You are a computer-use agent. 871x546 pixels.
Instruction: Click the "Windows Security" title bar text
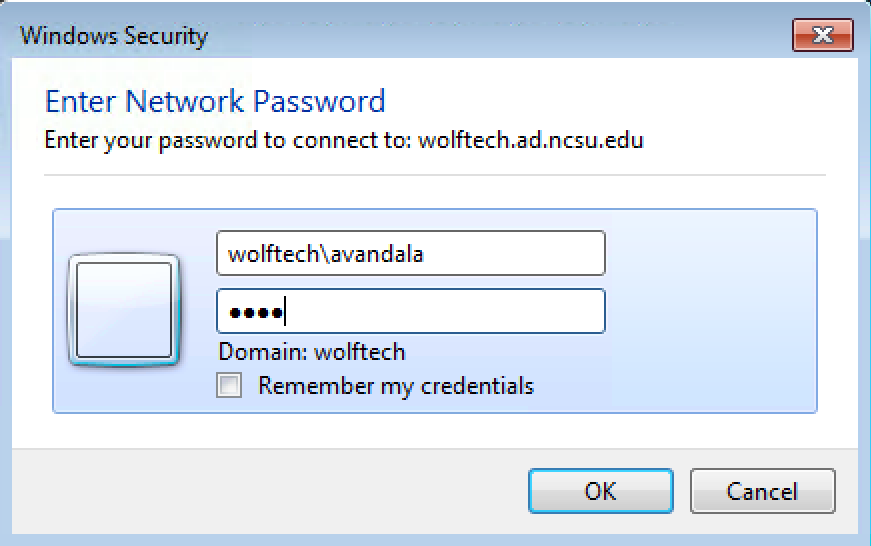coord(114,36)
